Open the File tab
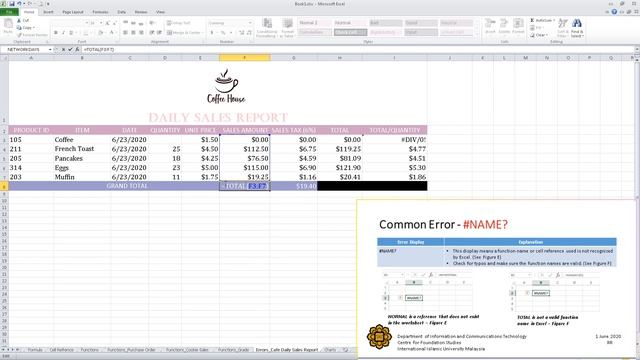The image size is (640, 360). 9,12
